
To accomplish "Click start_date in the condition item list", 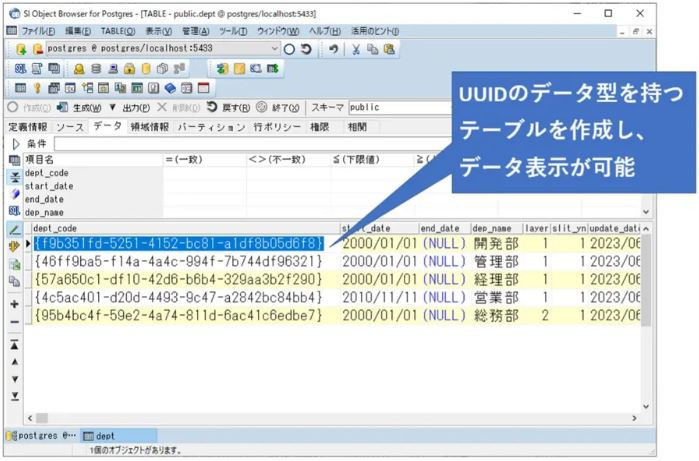I will click(x=49, y=186).
